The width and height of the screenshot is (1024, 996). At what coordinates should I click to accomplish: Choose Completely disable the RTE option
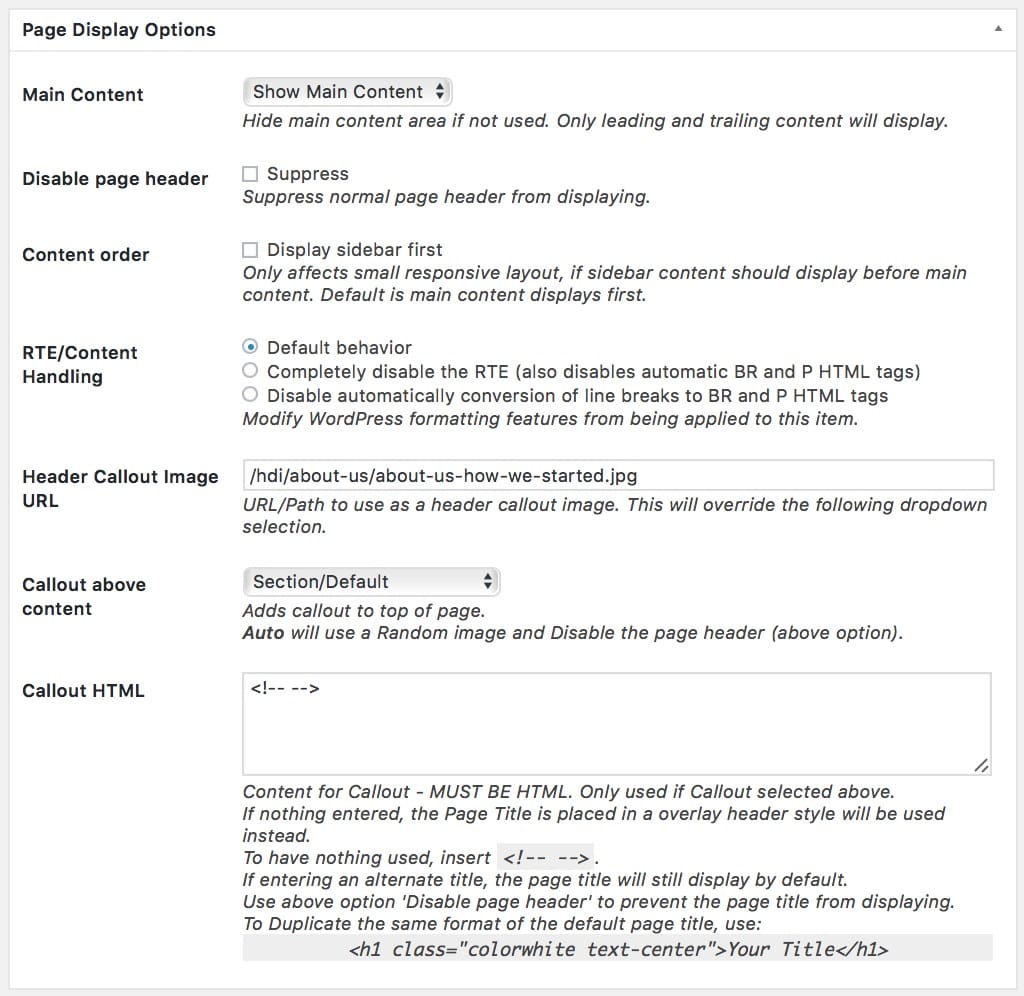pyautogui.click(x=250, y=372)
